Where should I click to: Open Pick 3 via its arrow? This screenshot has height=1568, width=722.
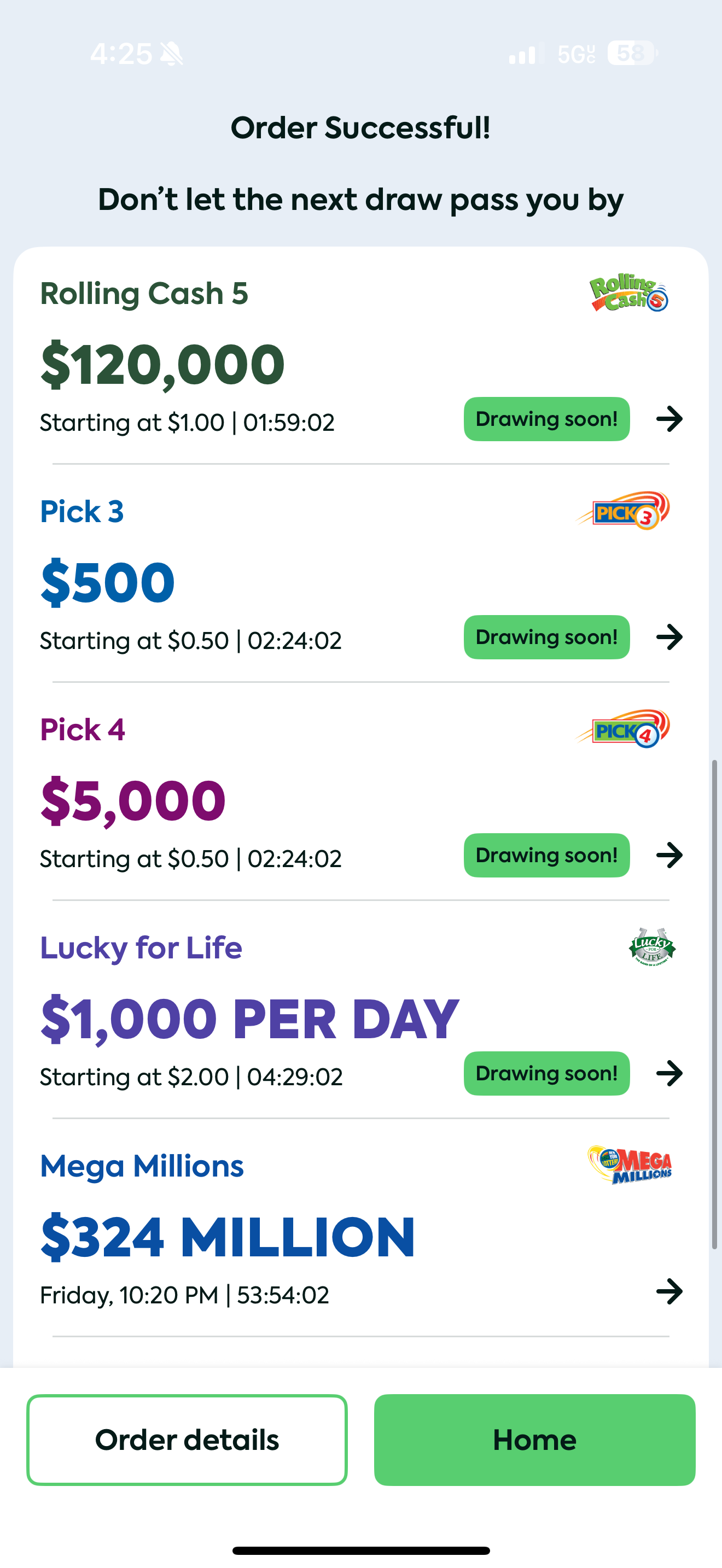[x=669, y=637]
